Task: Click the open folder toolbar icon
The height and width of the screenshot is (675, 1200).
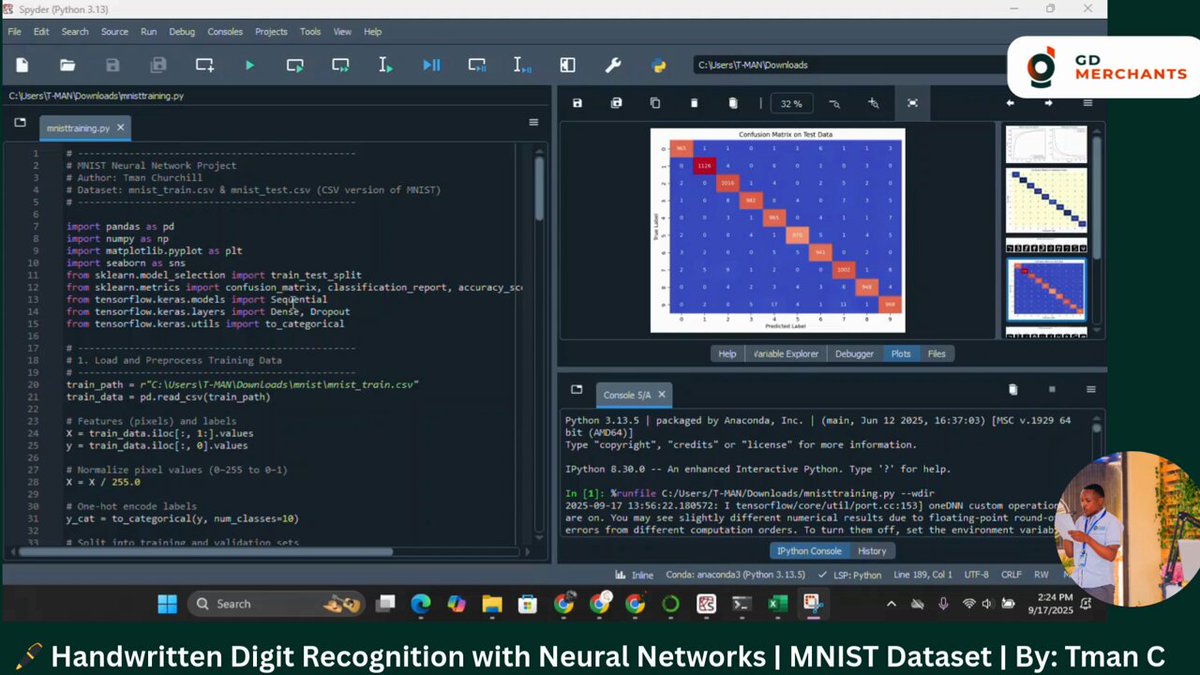Action: point(67,65)
